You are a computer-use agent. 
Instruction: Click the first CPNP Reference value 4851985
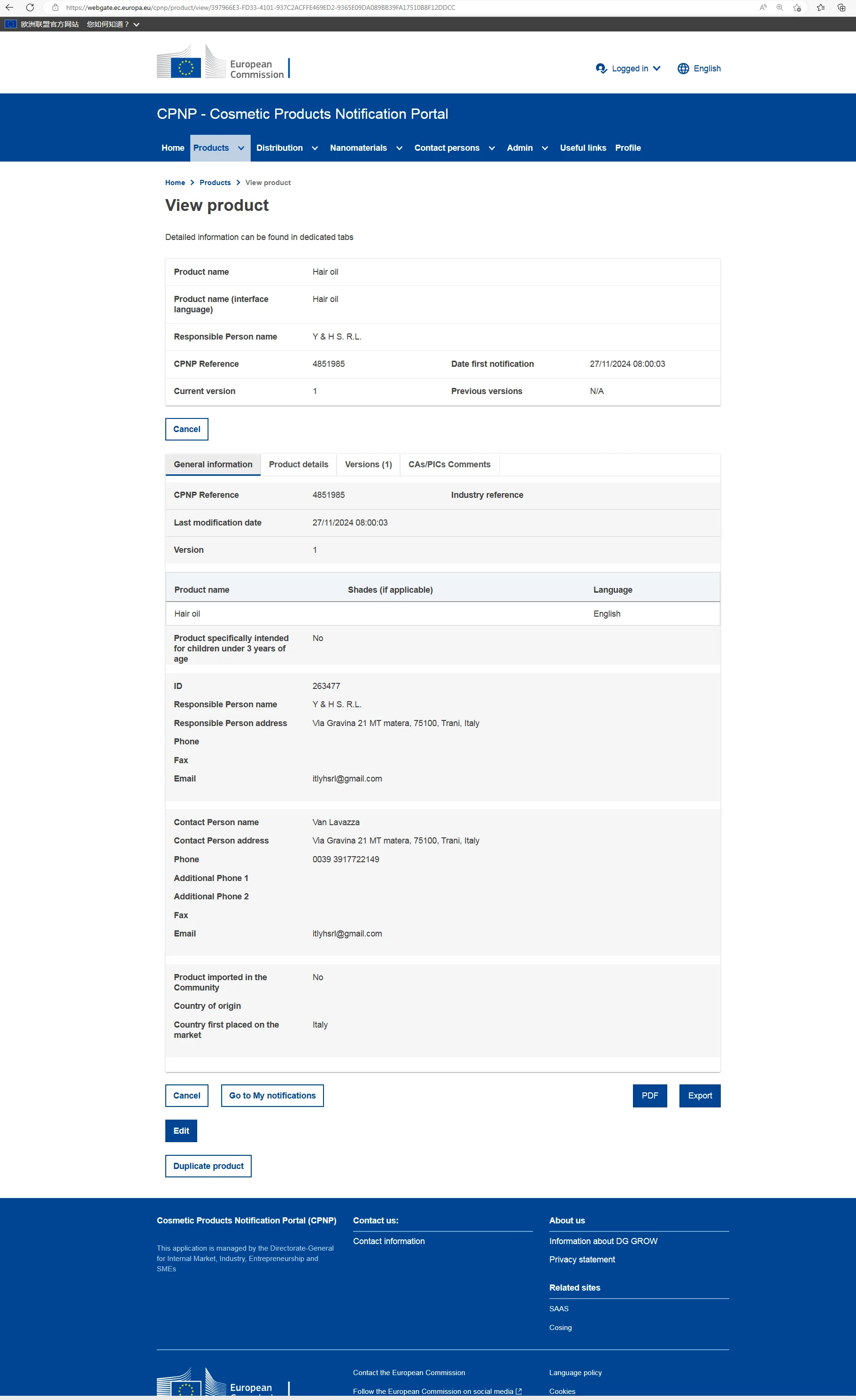point(328,364)
